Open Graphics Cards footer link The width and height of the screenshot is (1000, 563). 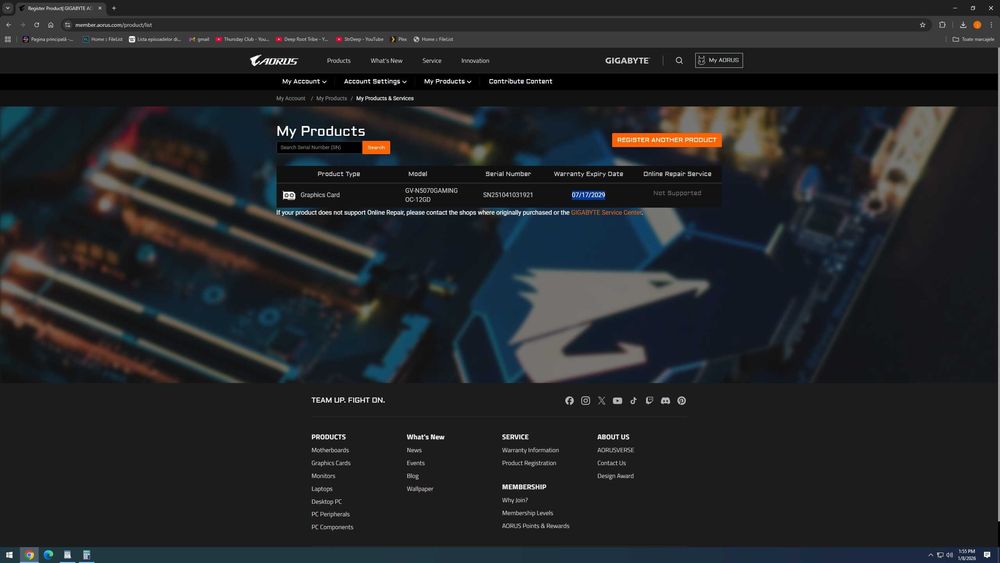pyautogui.click(x=331, y=463)
